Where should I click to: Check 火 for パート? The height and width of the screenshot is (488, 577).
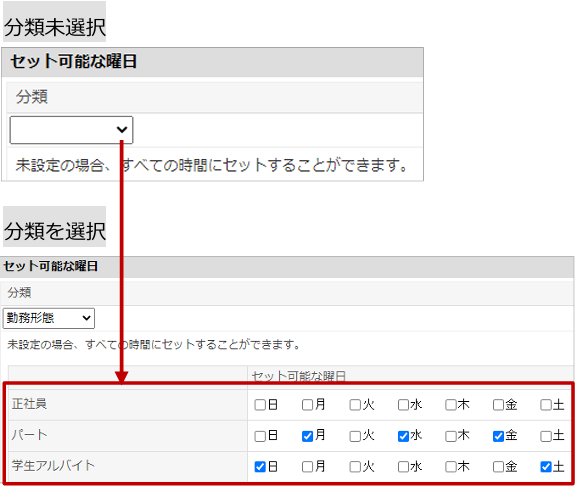pyautogui.click(x=355, y=436)
